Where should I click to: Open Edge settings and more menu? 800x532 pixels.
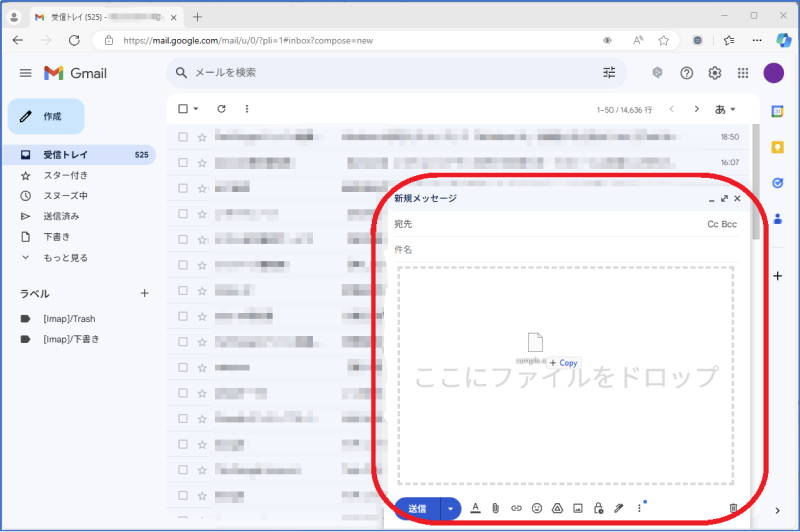(x=757, y=40)
